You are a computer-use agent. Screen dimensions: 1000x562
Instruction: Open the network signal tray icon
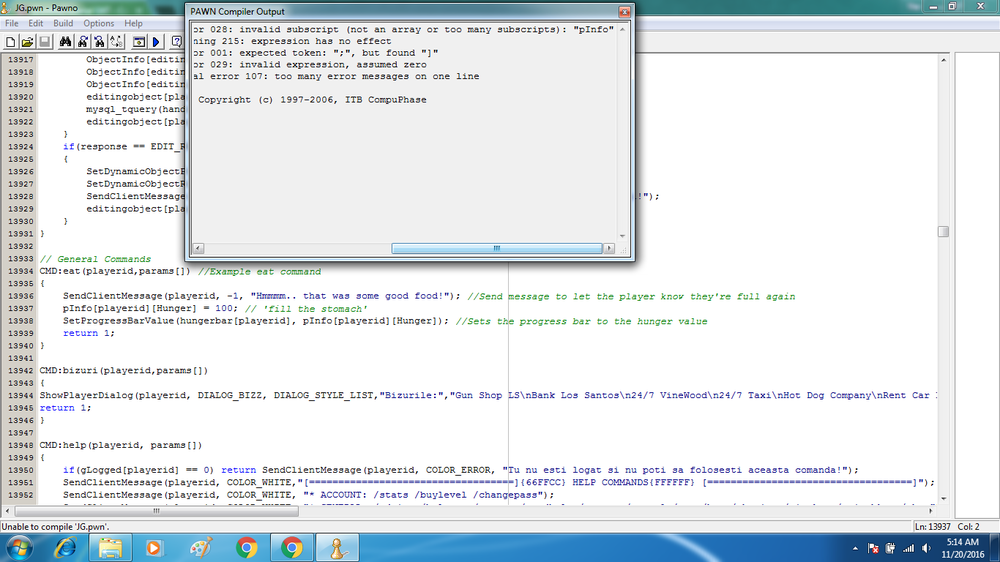tap(908, 549)
